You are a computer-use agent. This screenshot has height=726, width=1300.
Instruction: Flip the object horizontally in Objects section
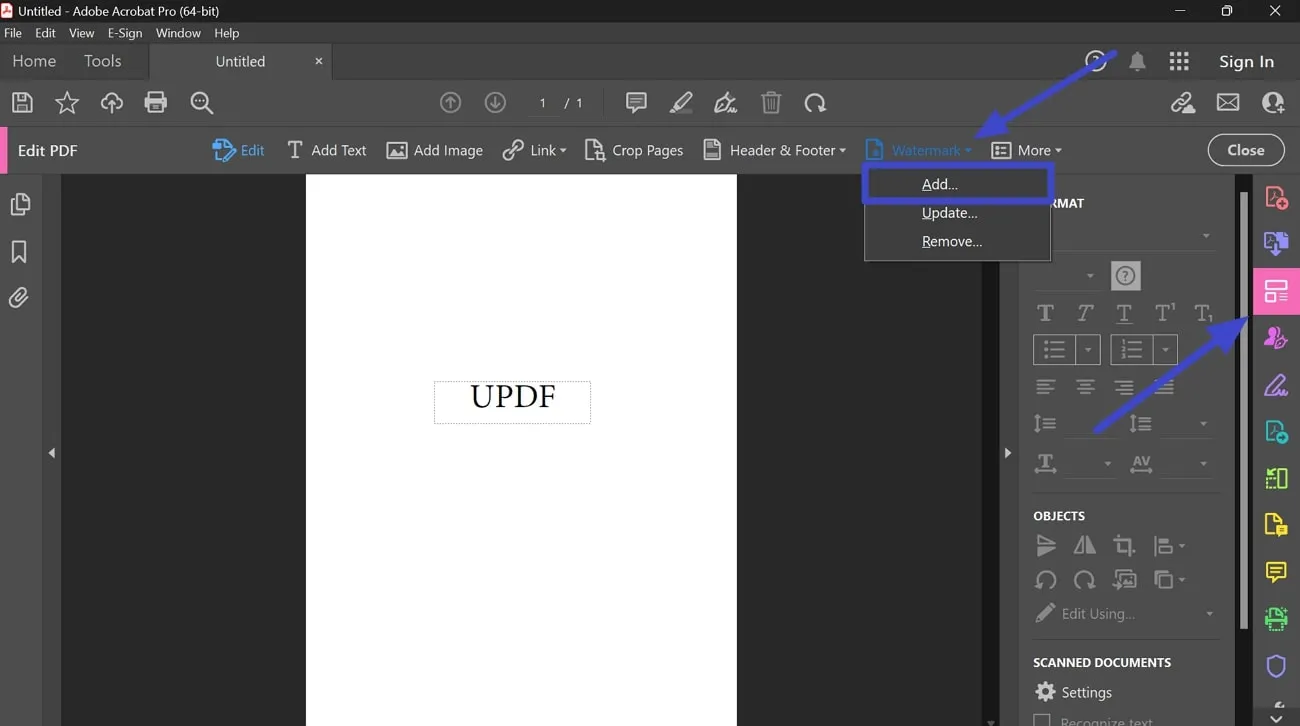pyautogui.click(x=1084, y=546)
